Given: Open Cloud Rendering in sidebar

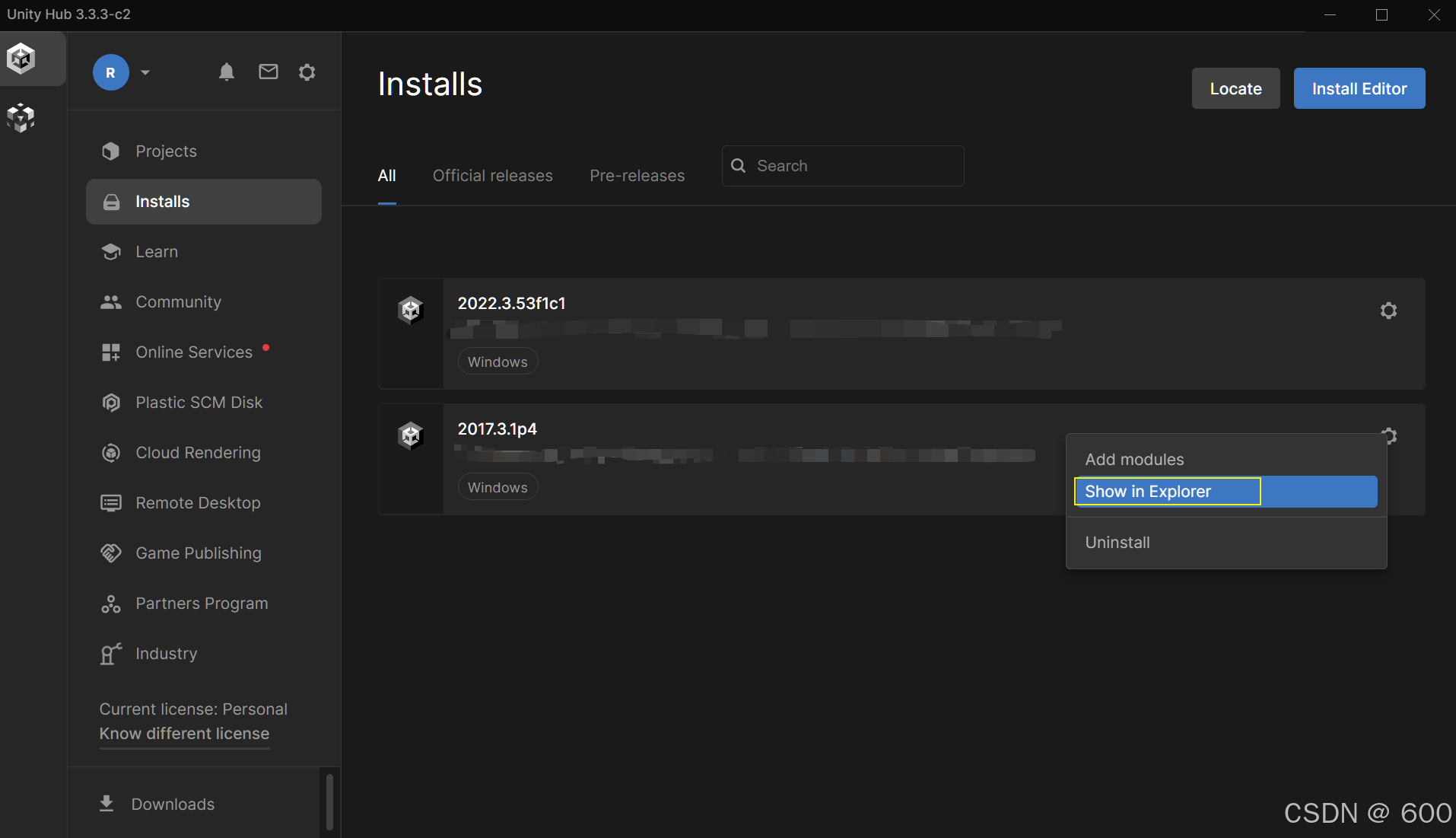Looking at the screenshot, I should tap(204, 453).
